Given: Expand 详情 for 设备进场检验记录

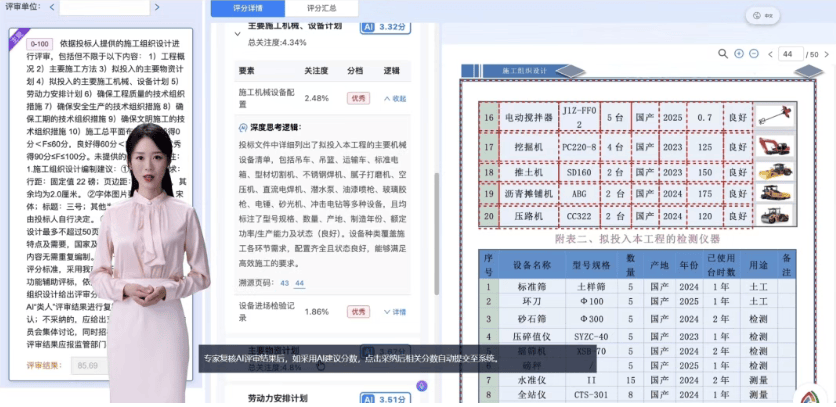Looking at the screenshot, I should [394, 311].
